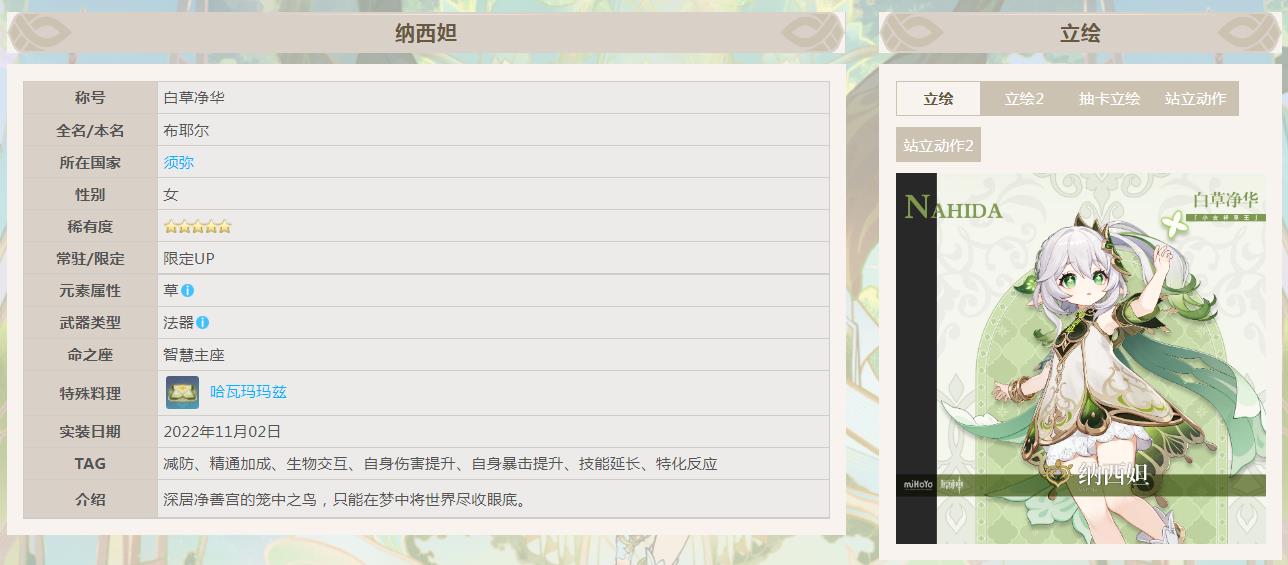Click the 介绍 row label
Image resolution: width=1288 pixels, height=565 pixels.
(90, 499)
